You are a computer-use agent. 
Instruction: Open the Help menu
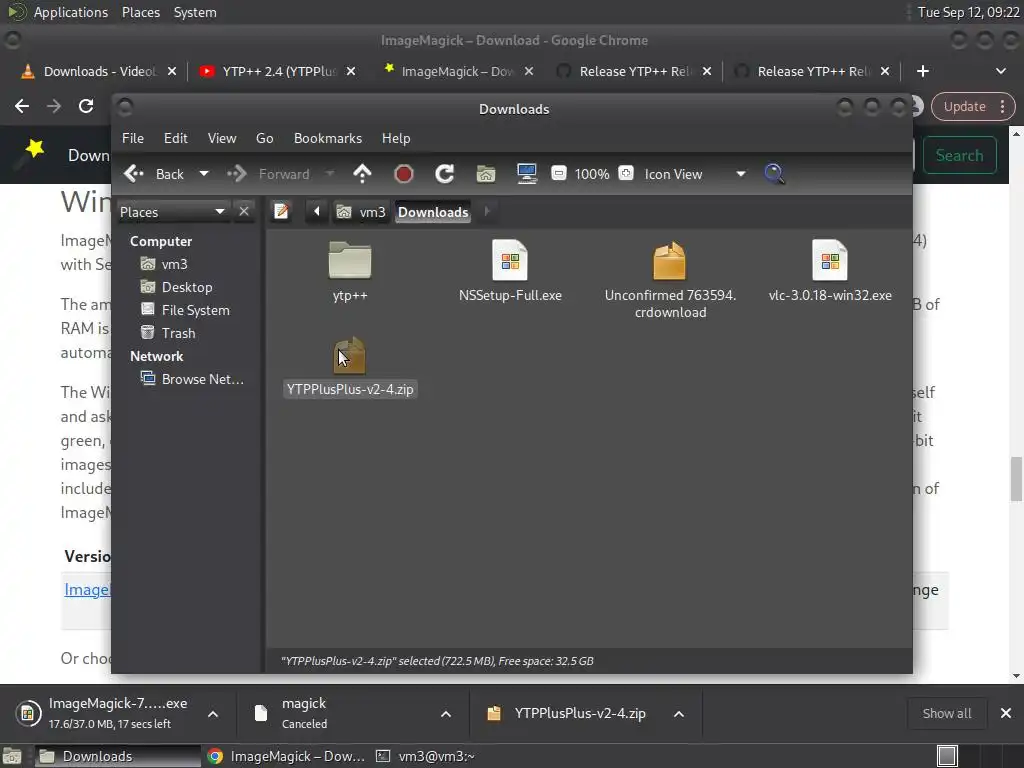point(396,138)
